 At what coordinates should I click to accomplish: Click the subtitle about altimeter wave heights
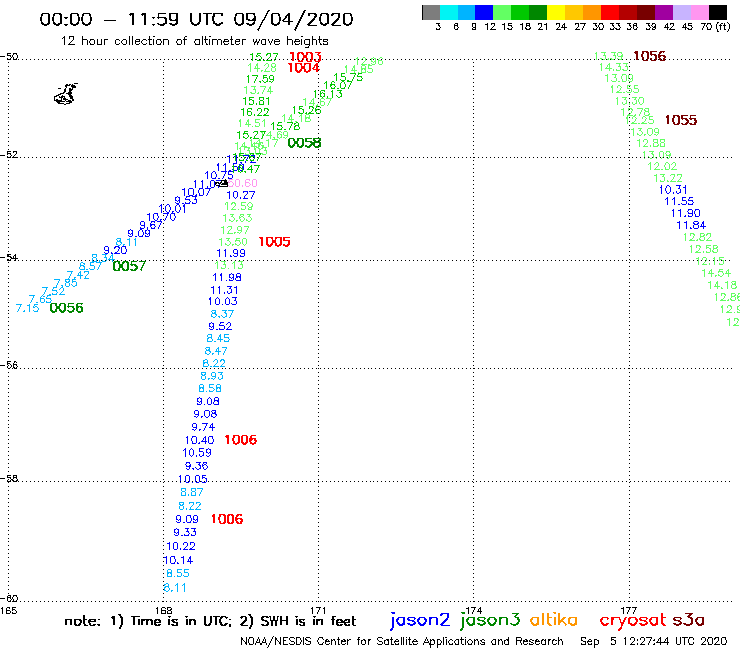point(194,41)
